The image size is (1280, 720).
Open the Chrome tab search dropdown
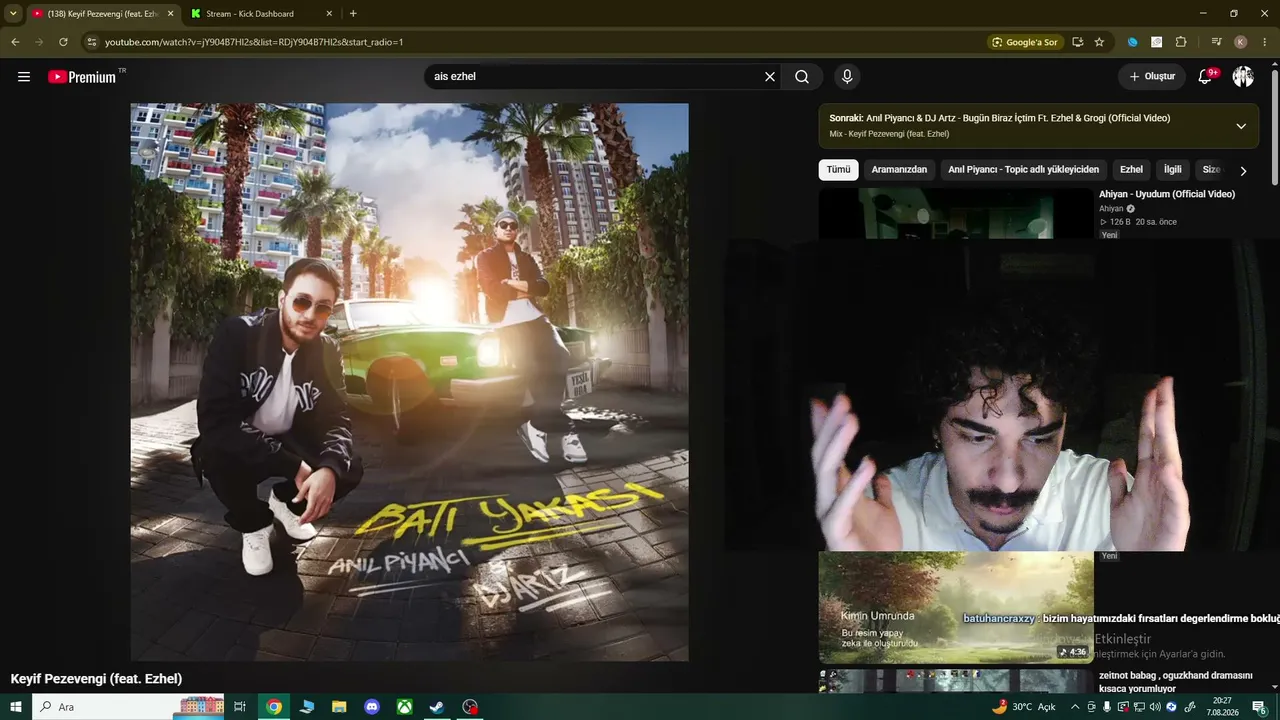13,14
